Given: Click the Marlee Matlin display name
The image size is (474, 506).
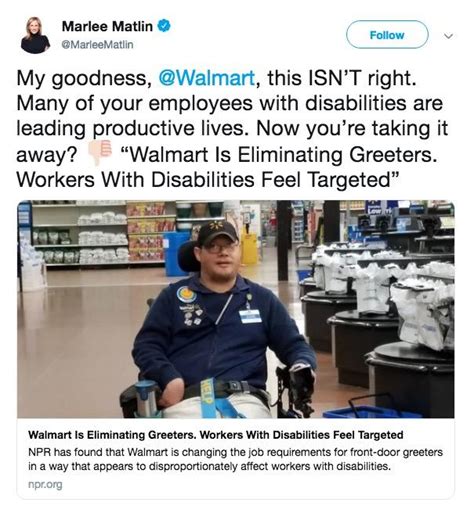Looking at the screenshot, I should click(x=107, y=26).
